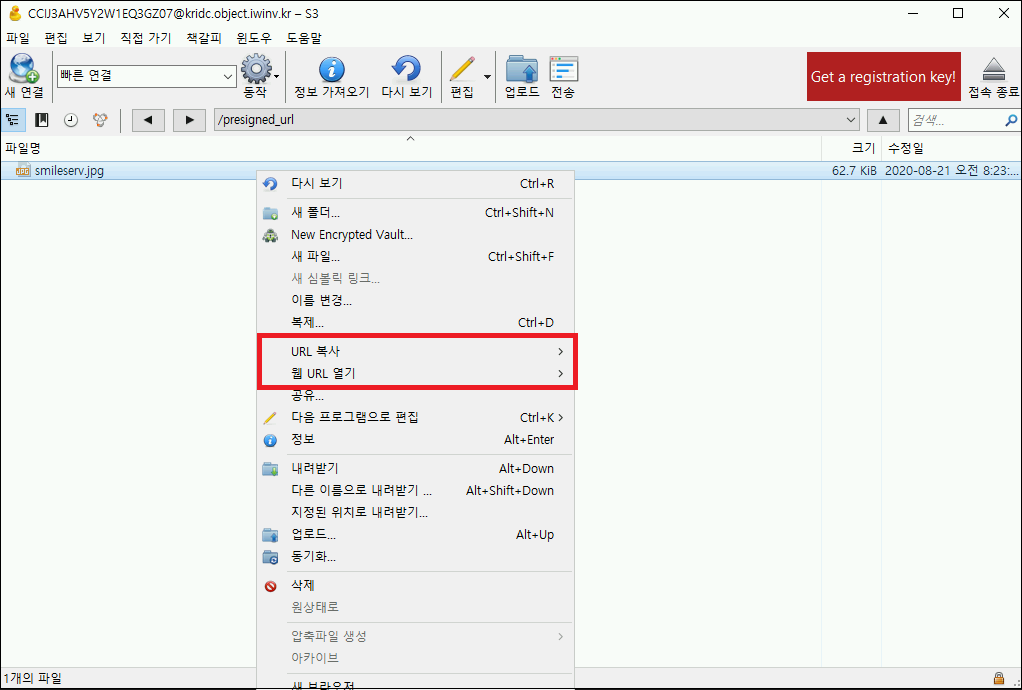Go up to the parent folder arrow
1022x690 pixels.
pyautogui.click(x=883, y=120)
